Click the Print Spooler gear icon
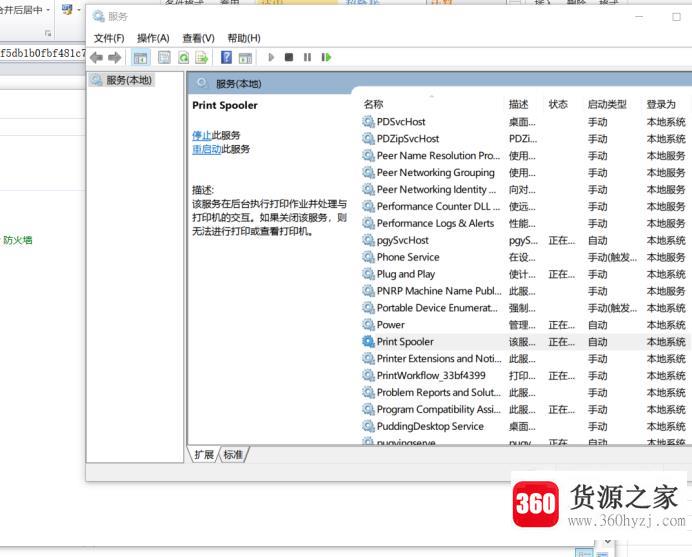692x557 pixels. coord(368,342)
